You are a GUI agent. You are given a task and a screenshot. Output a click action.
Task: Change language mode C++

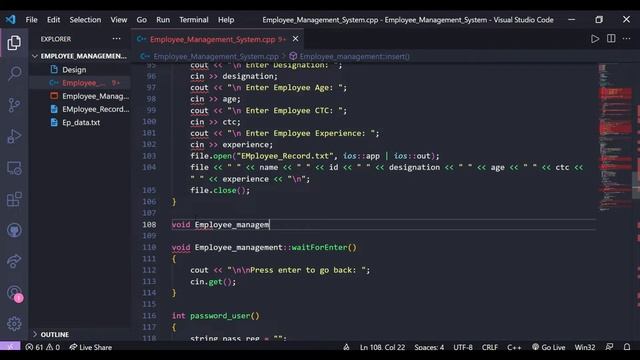point(514,347)
